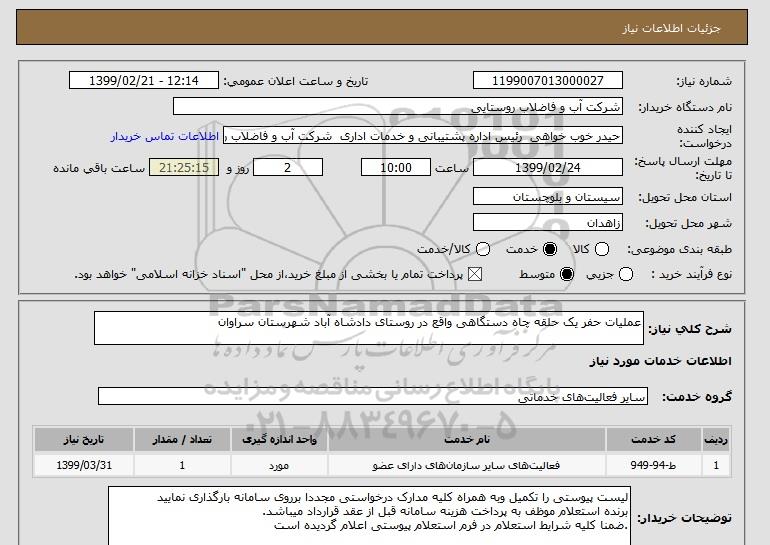Click the deadline hour field 10:00
This screenshot has width=770, height=545.
396,167
